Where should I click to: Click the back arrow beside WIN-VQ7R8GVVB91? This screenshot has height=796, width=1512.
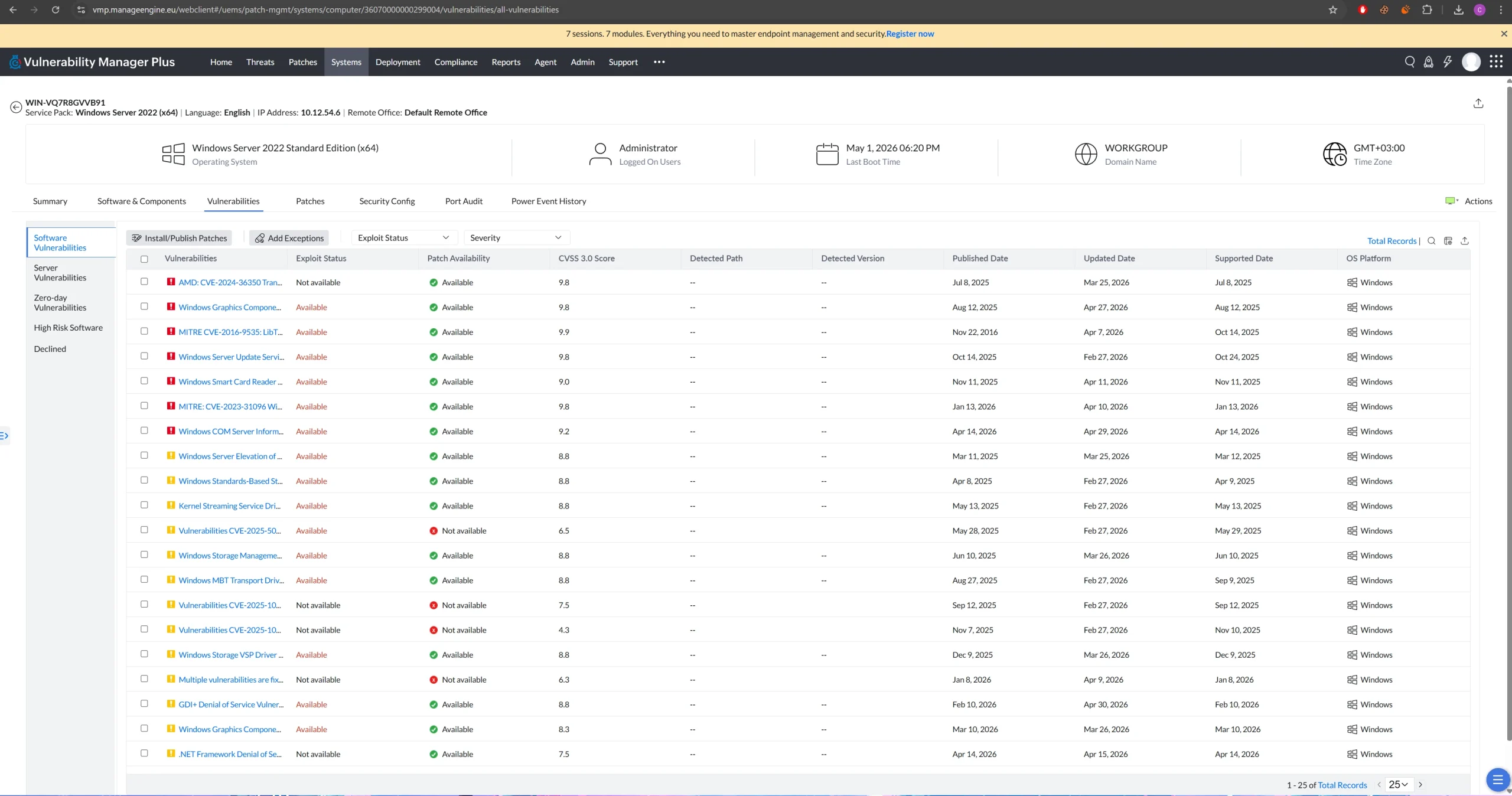point(16,107)
